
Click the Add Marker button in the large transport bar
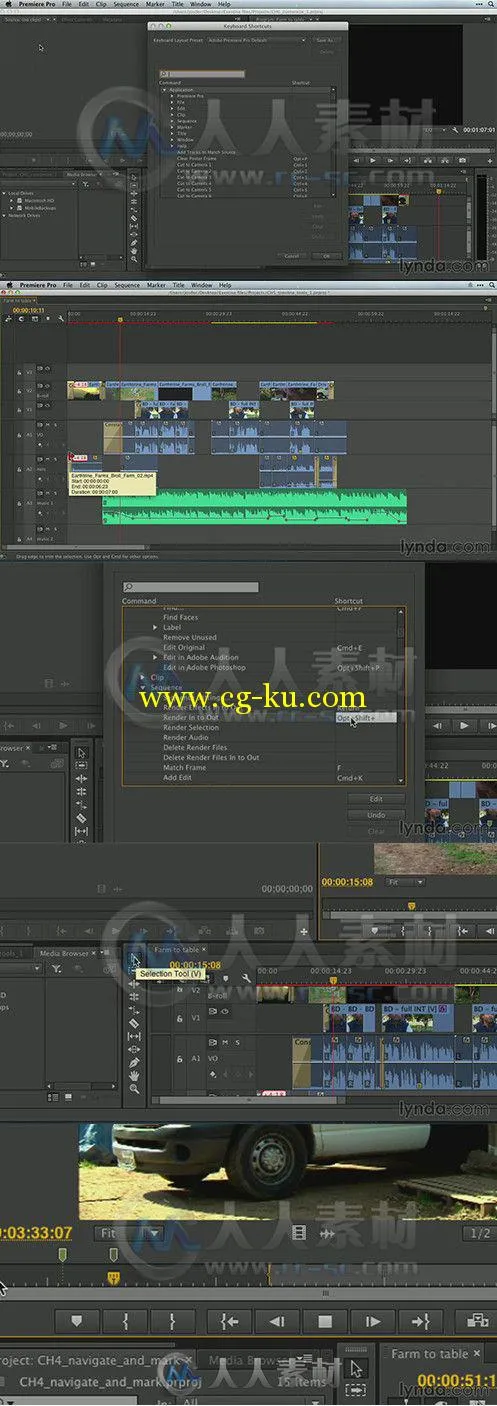coord(79,1321)
